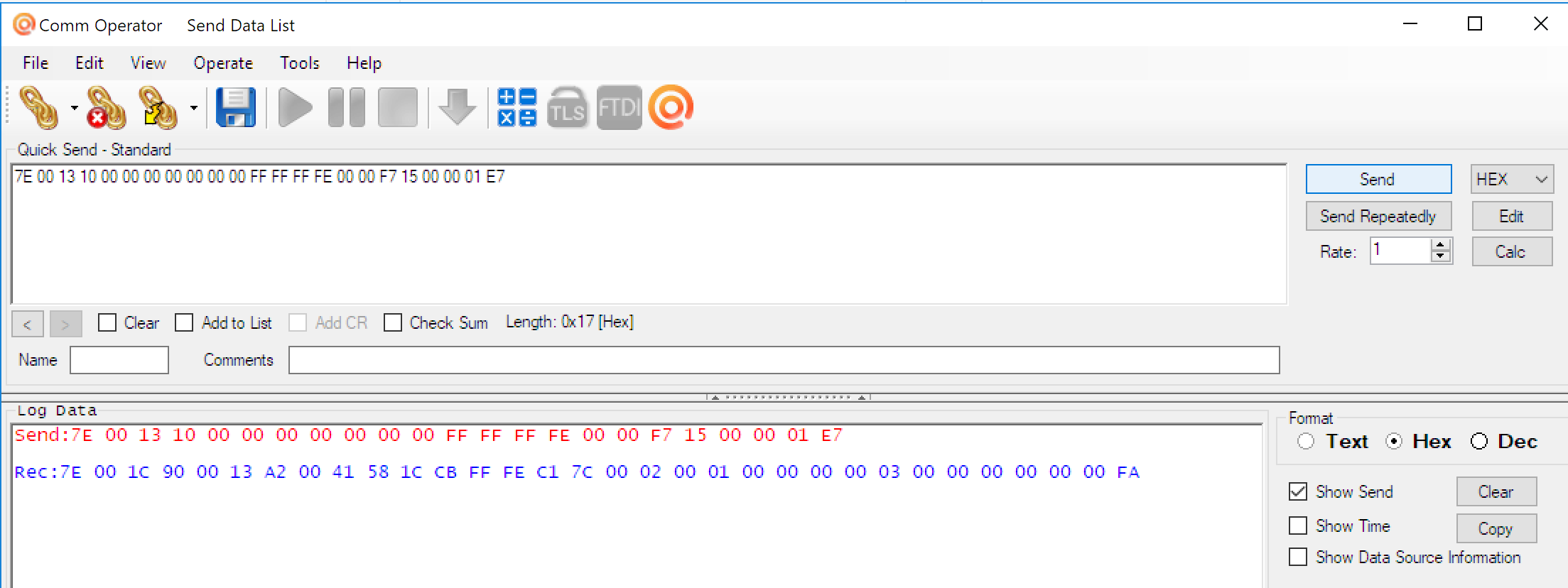
Task: Open the Edit menu
Action: pyautogui.click(x=90, y=63)
